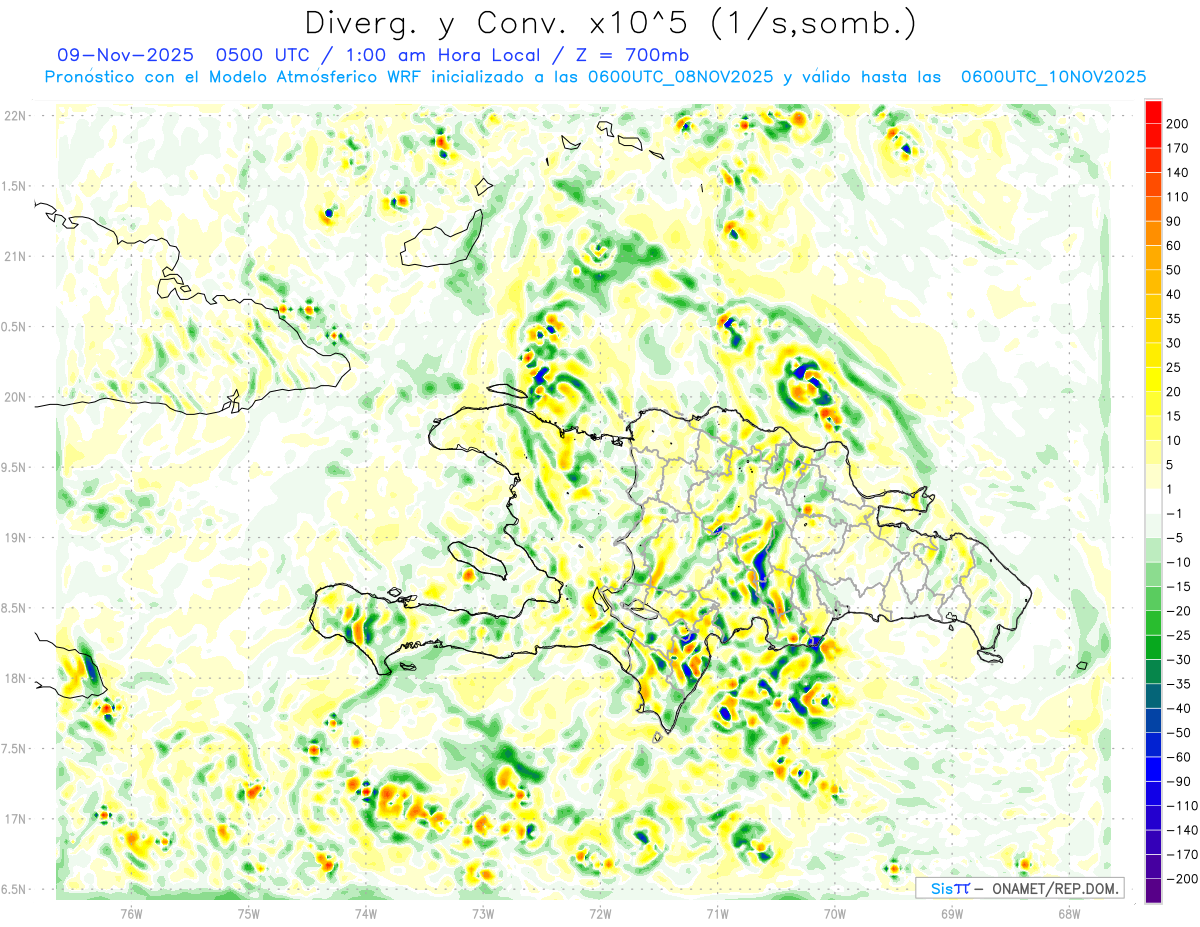Click the colorbar value label '-1'
The image size is (1200, 927).
1174,514
